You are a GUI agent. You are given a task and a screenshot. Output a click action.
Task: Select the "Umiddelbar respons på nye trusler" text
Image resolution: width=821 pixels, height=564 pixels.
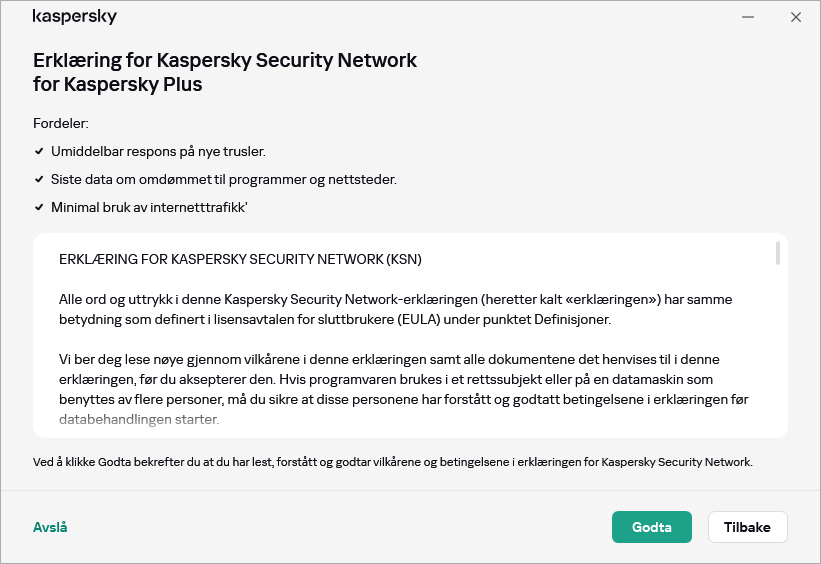point(158,152)
